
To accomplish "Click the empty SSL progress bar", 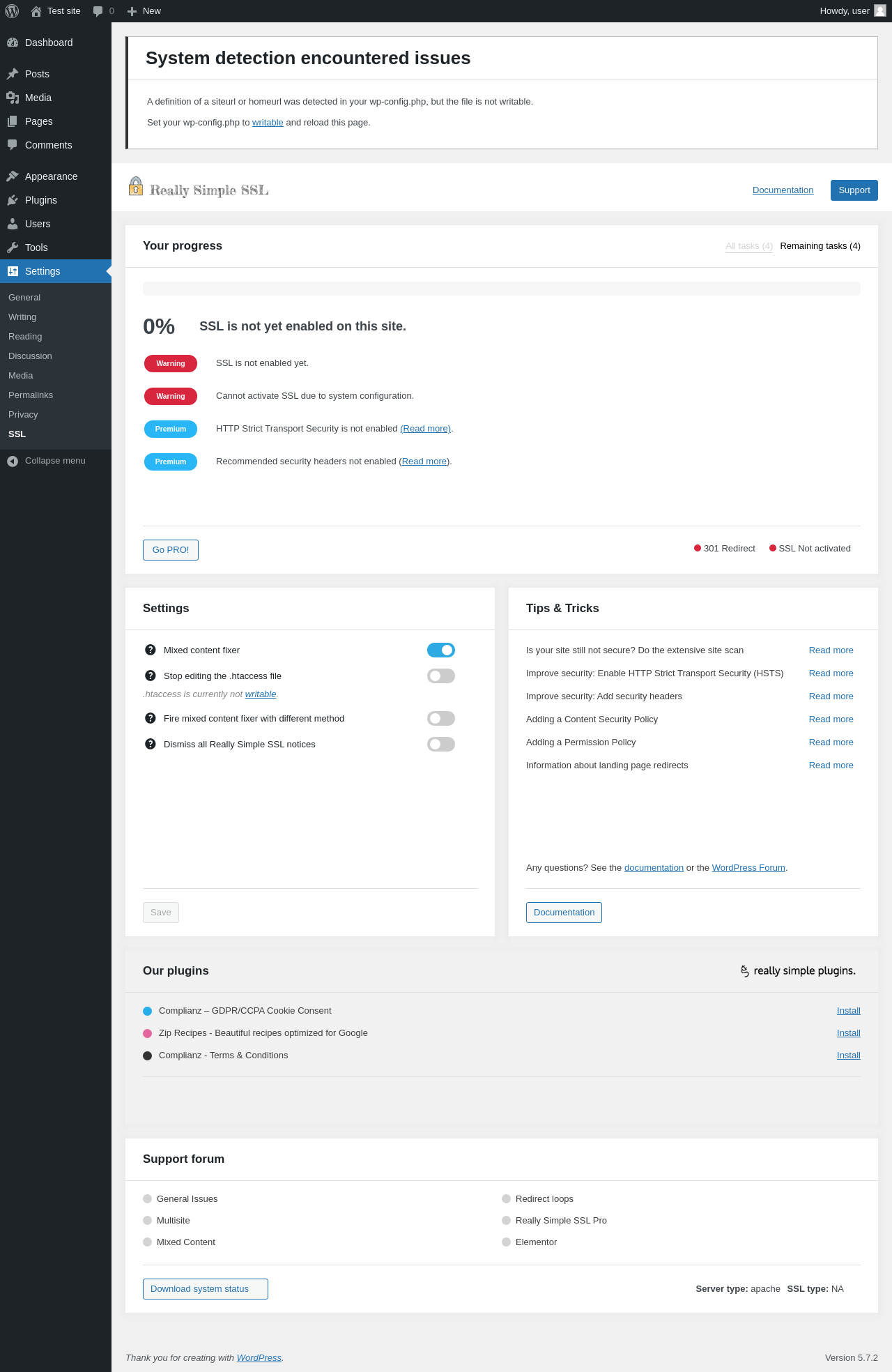I will [501, 289].
